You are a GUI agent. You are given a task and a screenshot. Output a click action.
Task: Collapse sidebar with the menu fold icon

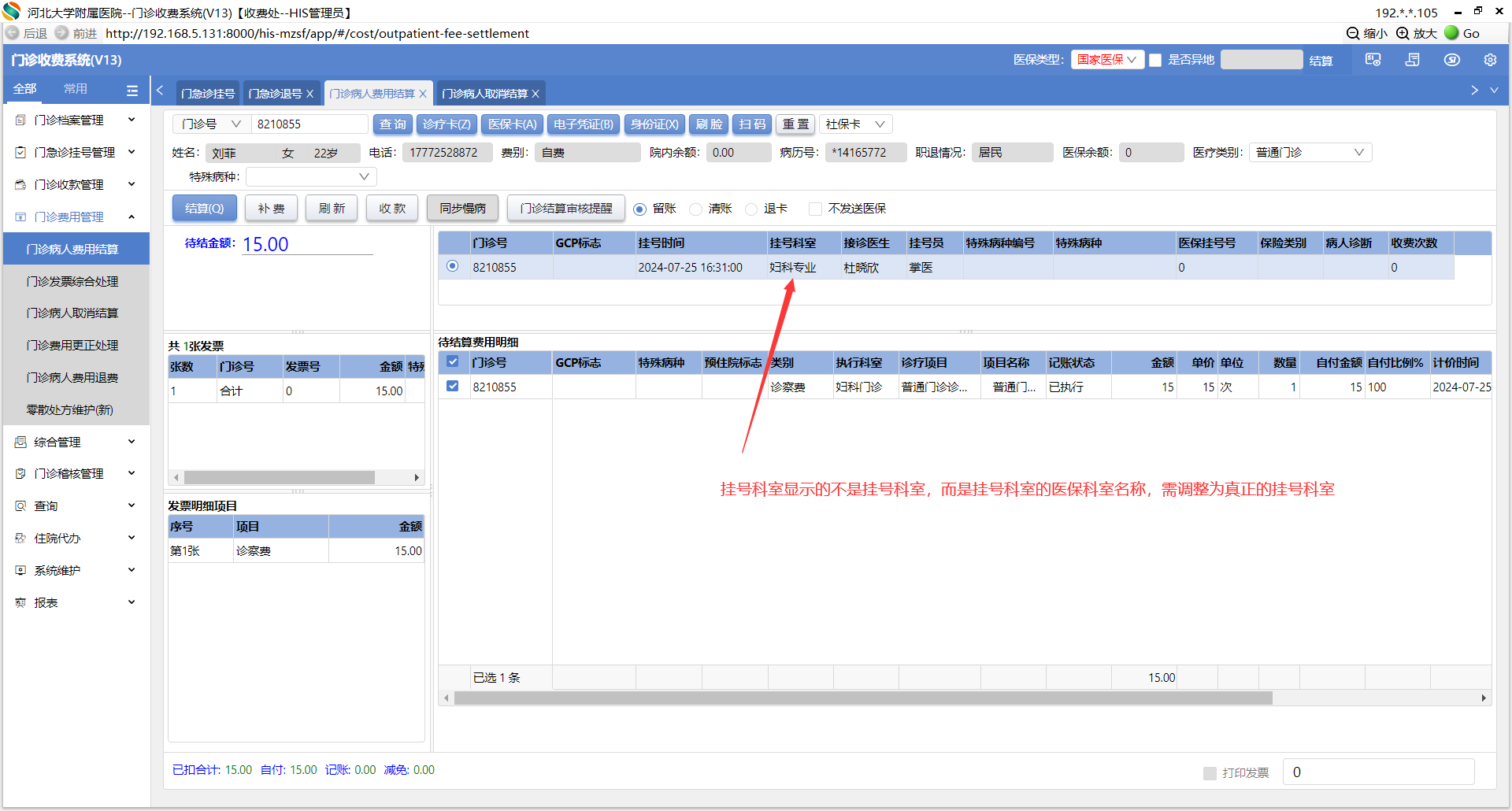132,91
